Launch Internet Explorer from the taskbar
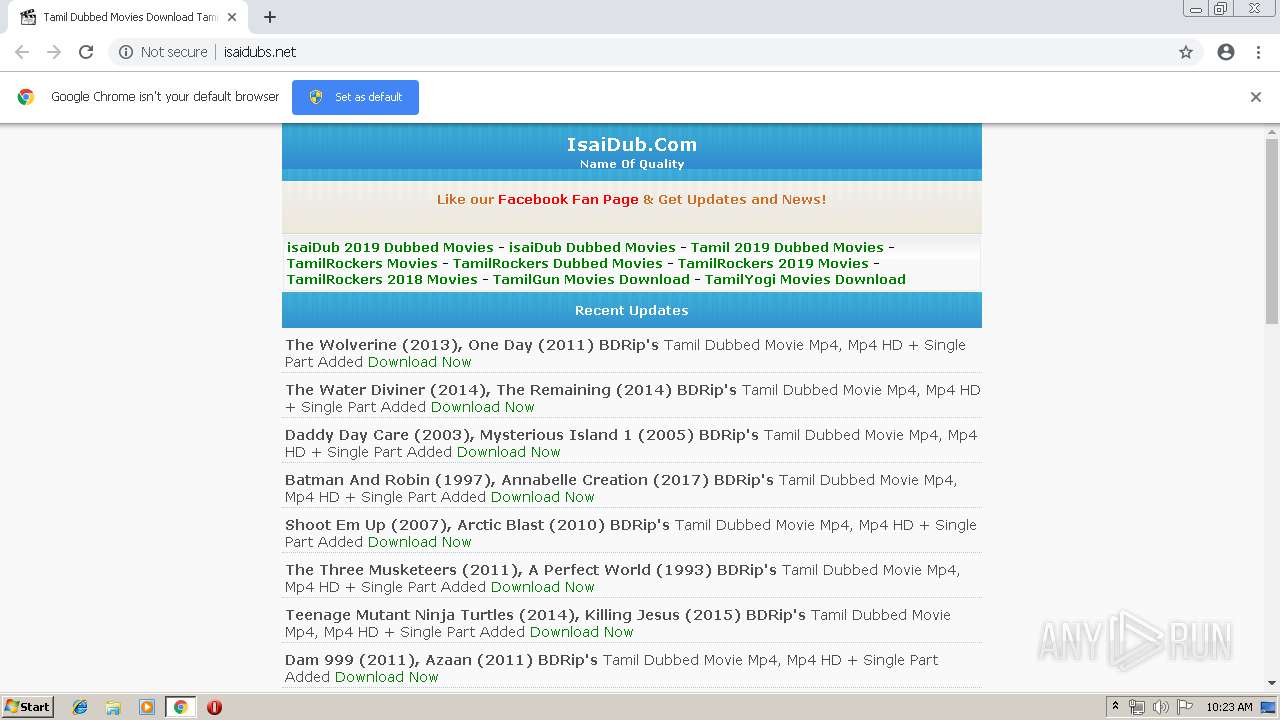Viewport: 1280px width, 720px height. click(80, 707)
